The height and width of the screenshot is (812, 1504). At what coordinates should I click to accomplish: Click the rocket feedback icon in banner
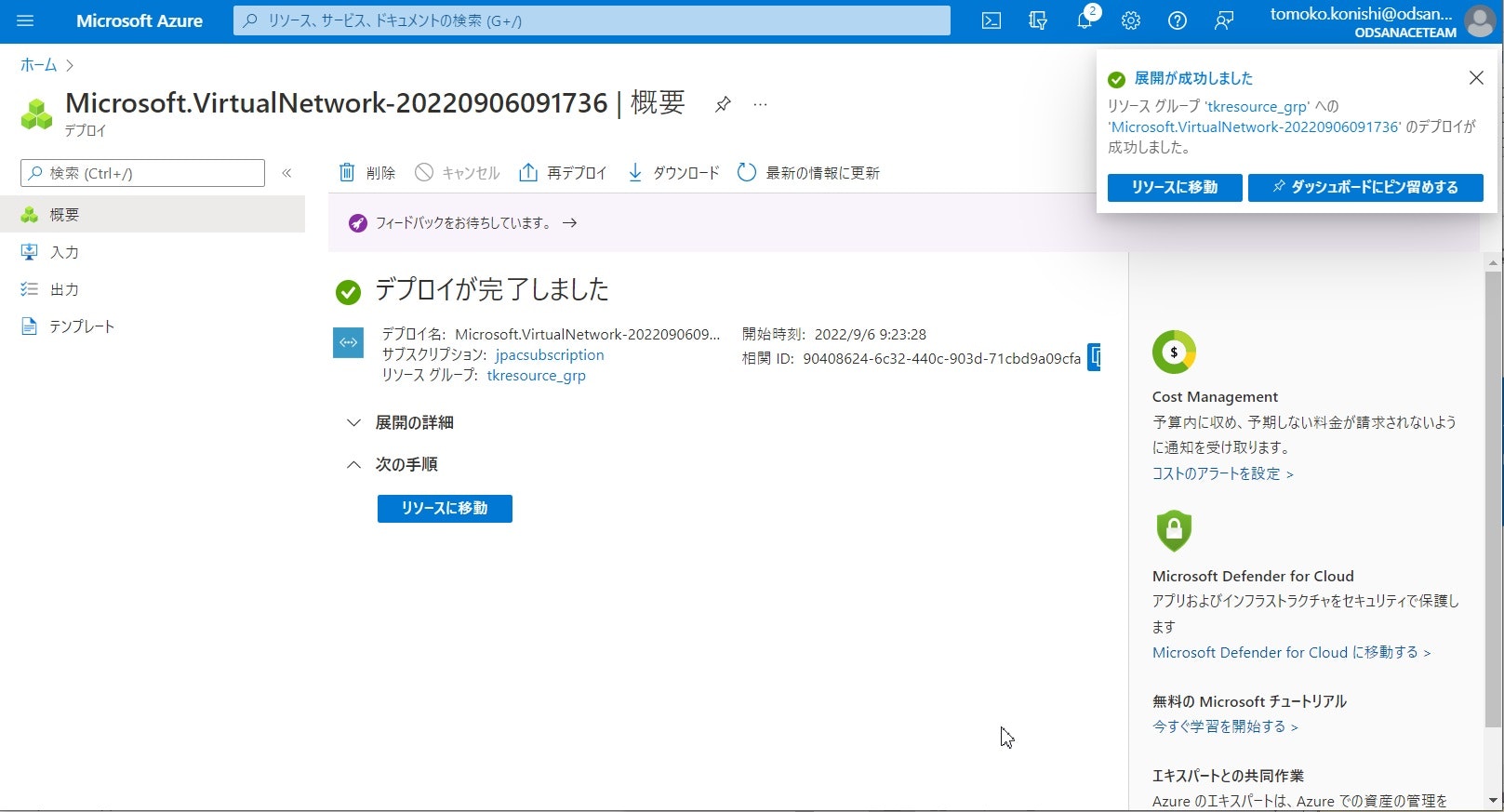[x=358, y=223]
